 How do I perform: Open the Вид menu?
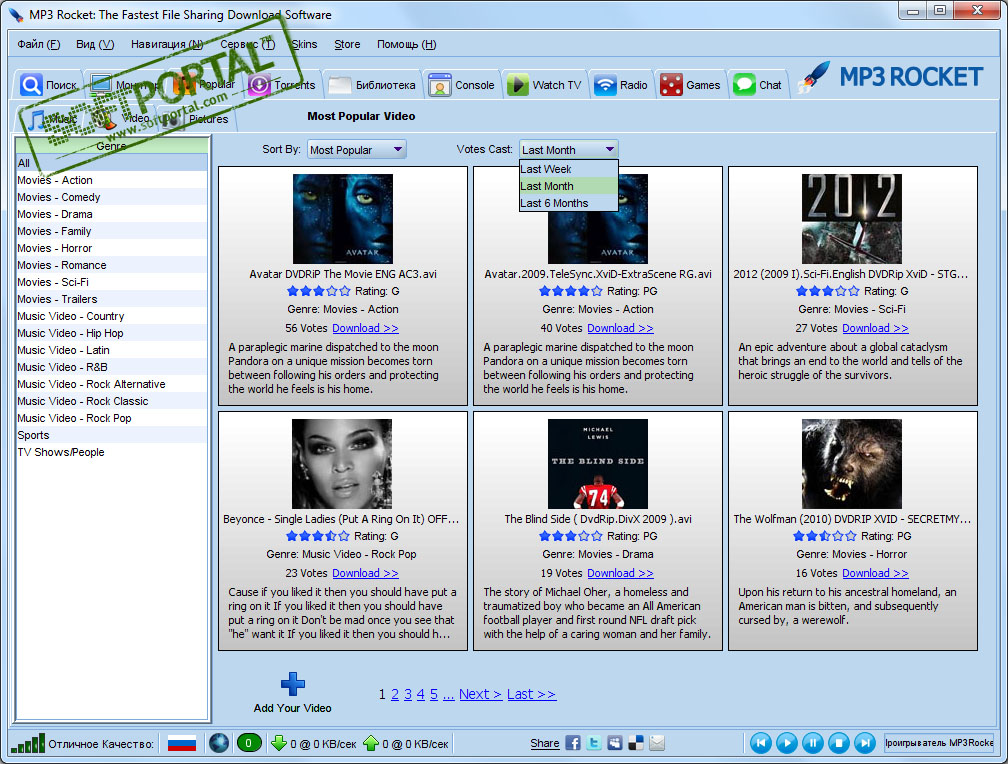[x=95, y=44]
